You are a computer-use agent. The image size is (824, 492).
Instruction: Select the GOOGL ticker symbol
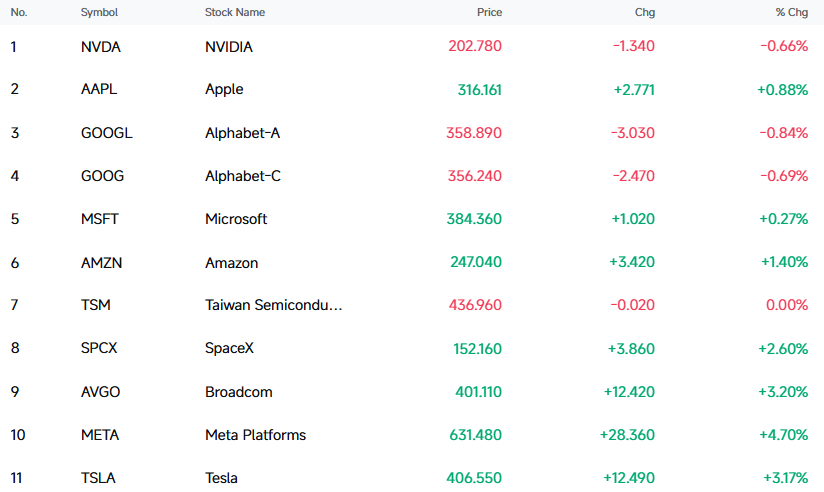pyautogui.click(x=107, y=133)
